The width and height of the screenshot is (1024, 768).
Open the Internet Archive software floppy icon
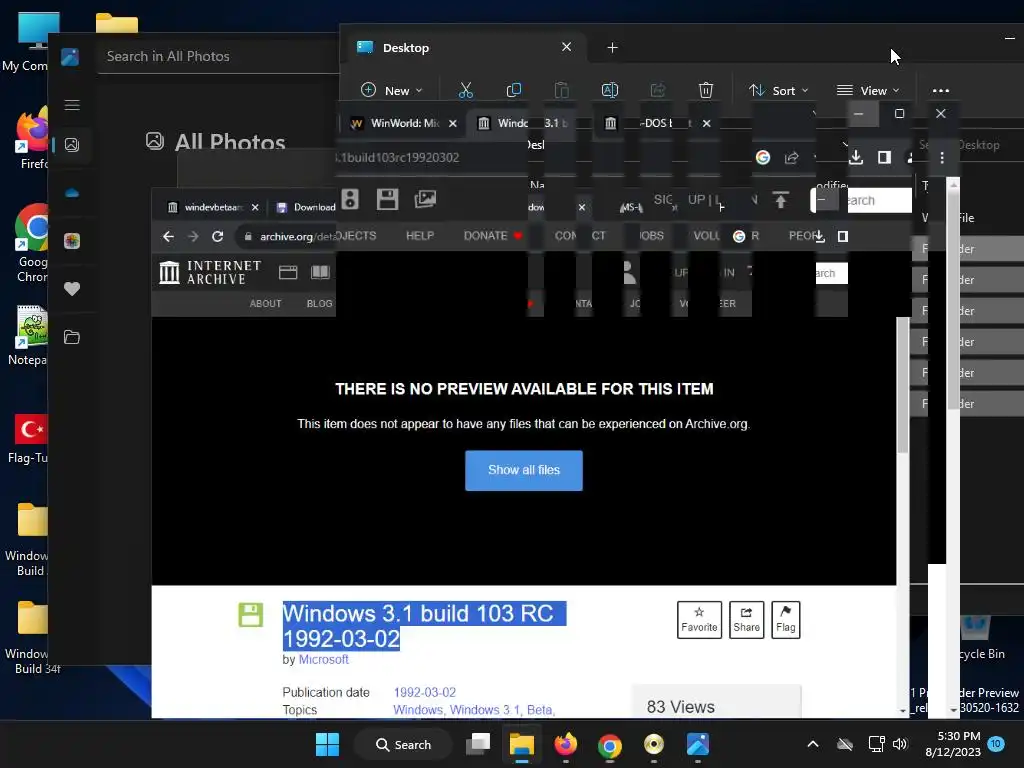pos(387,199)
